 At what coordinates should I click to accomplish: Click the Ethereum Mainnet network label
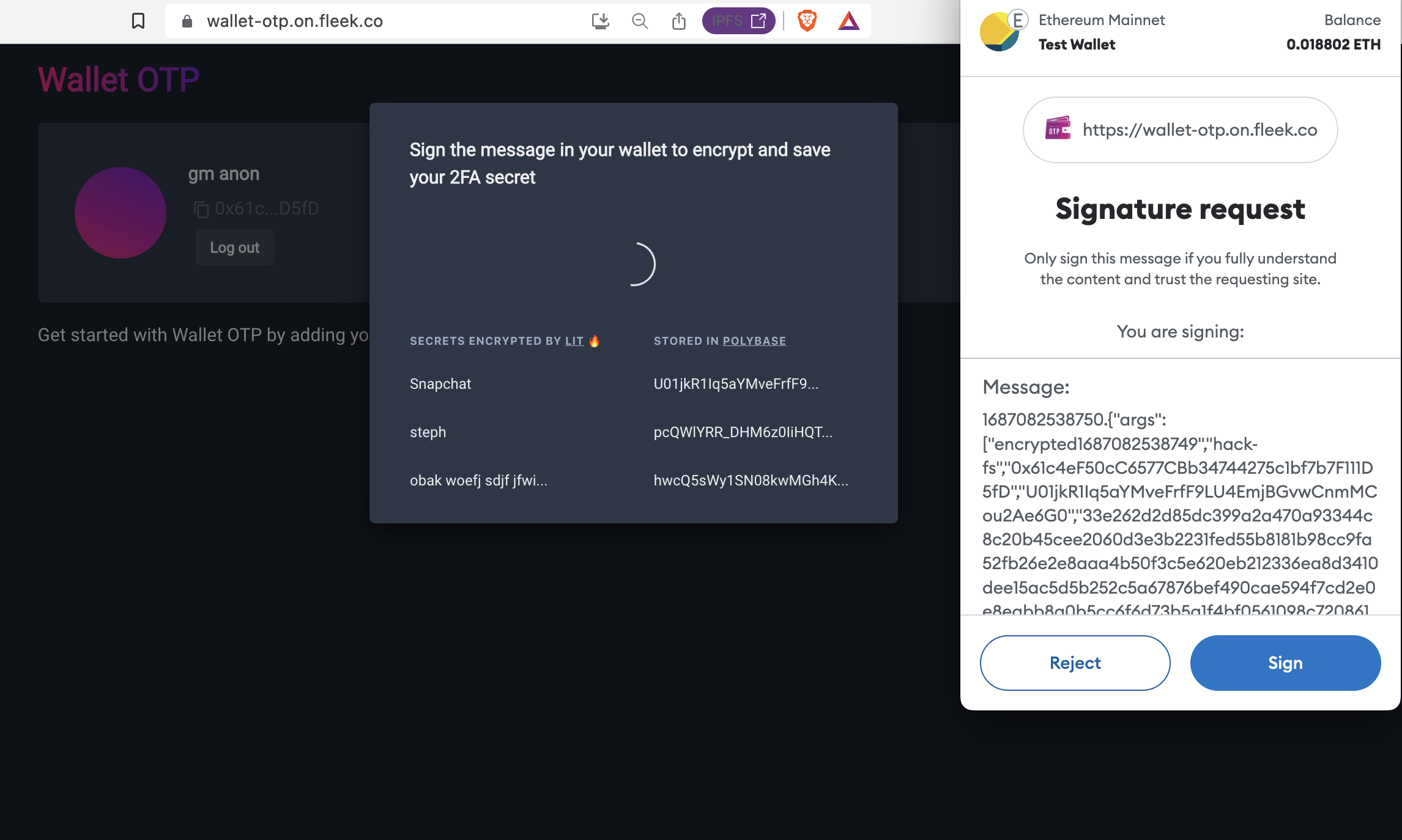1102,20
